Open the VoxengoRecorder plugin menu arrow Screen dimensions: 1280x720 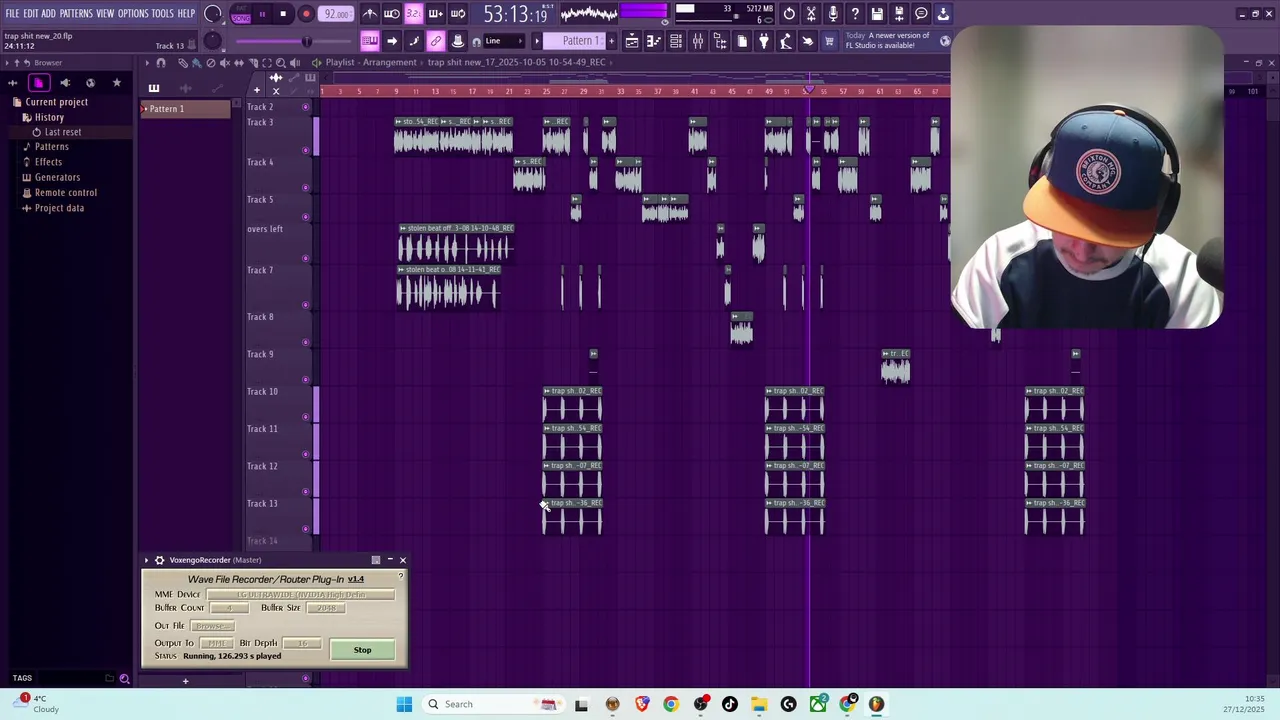[x=146, y=560]
